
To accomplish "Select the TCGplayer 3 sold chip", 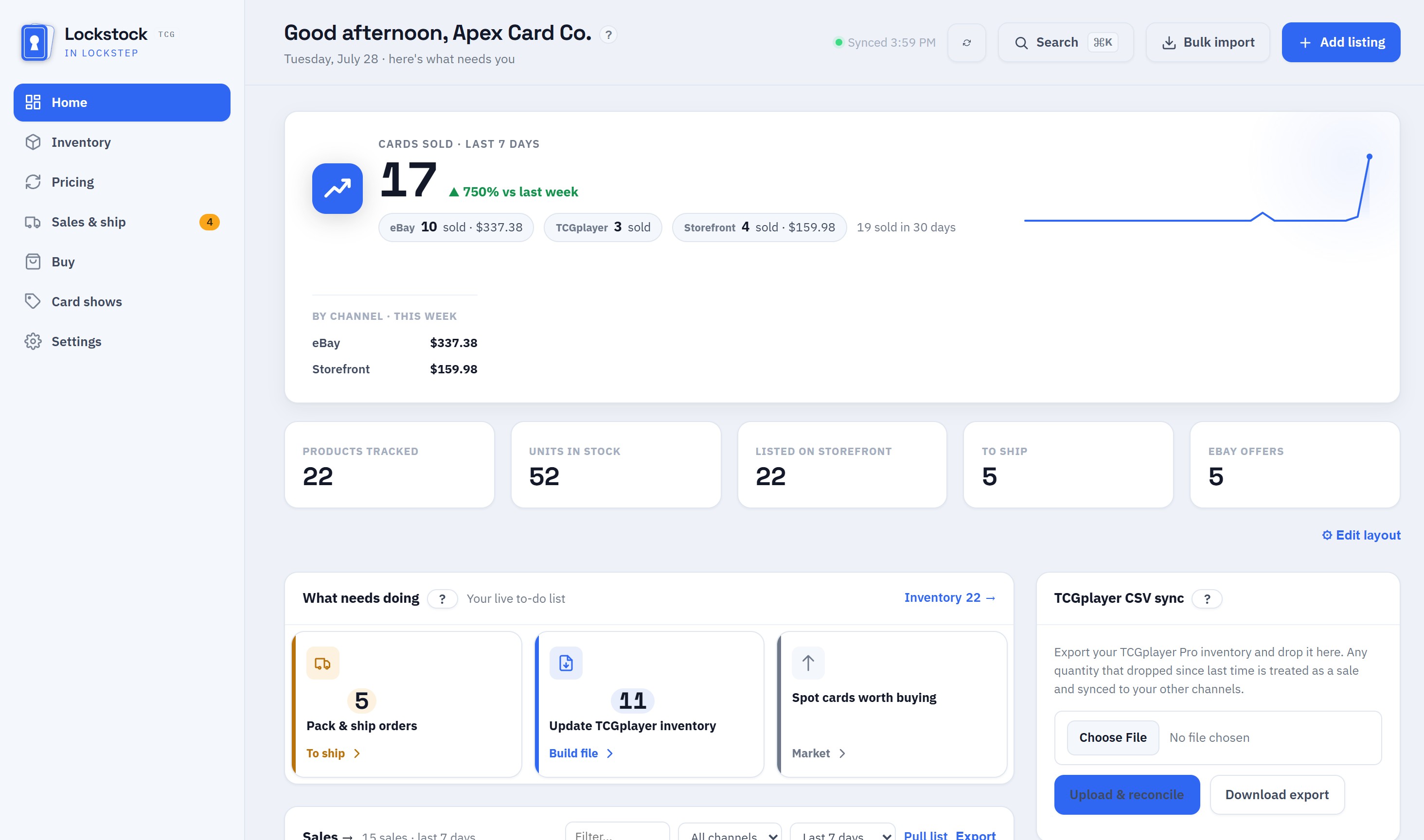I will point(603,227).
